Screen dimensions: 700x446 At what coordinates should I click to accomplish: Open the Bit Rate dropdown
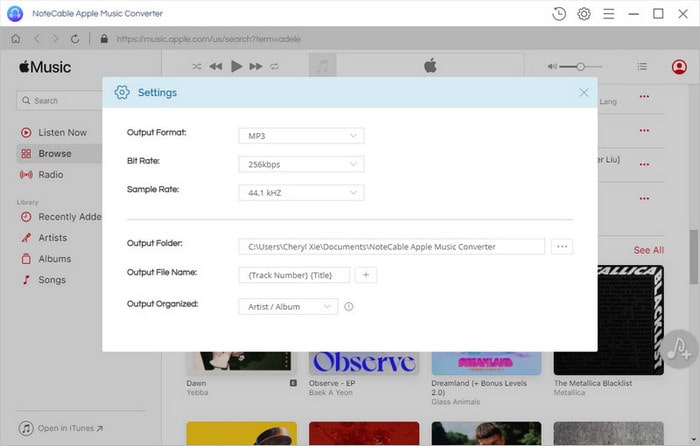[x=301, y=164]
